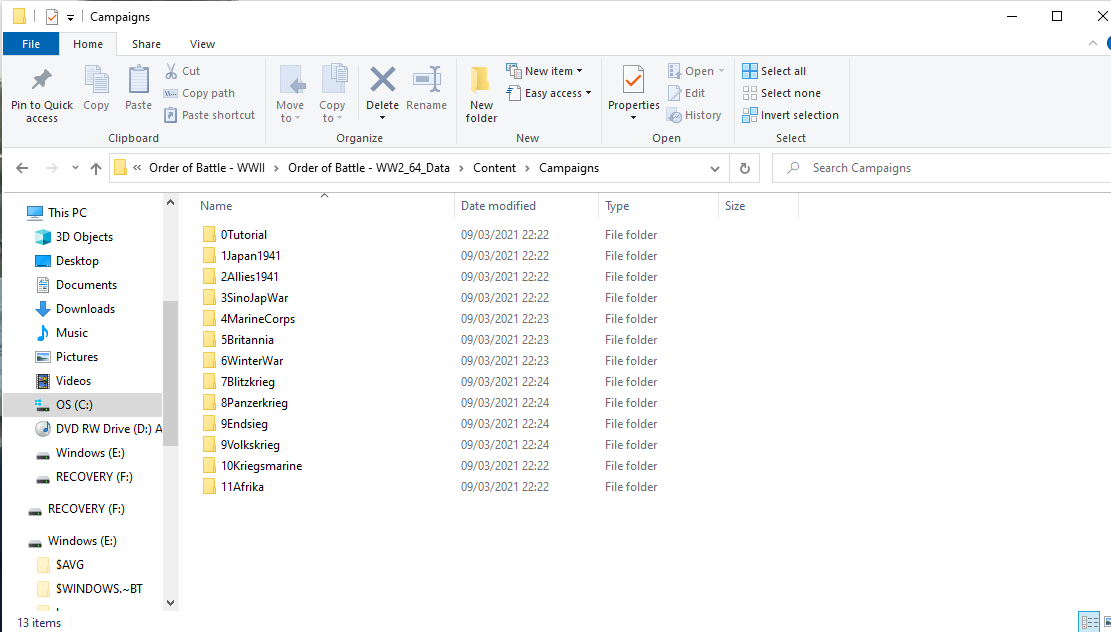This screenshot has width=1111, height=632.
Task: Sort by the Type column header
Action: (x=617, y=205)
